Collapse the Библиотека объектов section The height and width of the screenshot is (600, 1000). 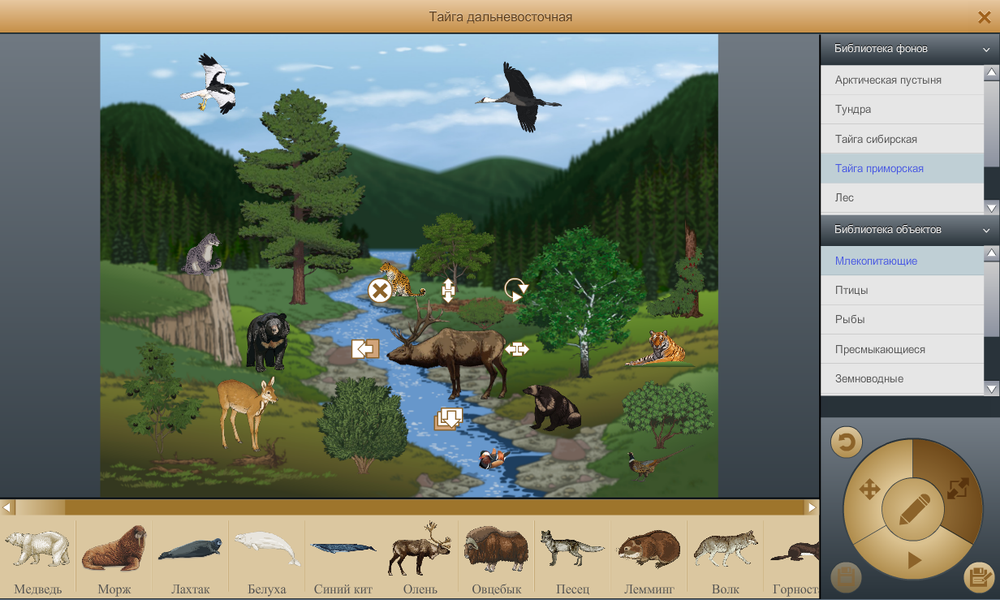point(986,230)
